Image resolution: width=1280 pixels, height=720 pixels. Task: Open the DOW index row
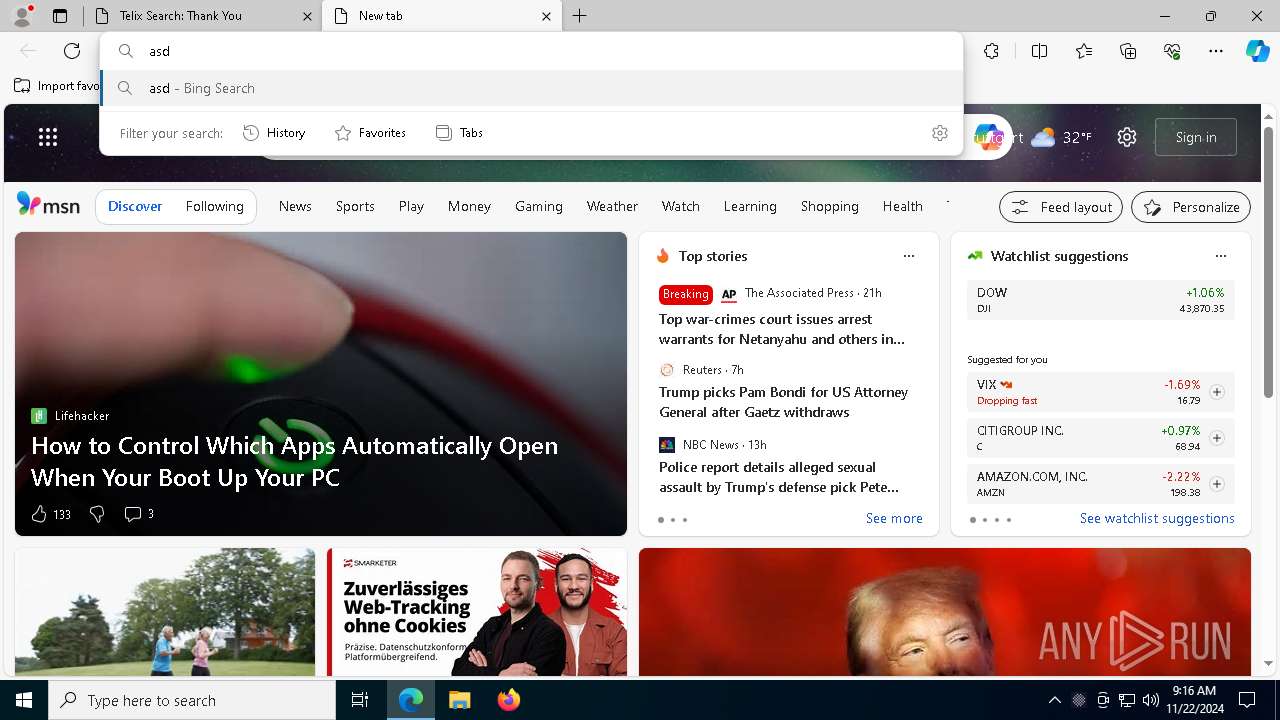click(1100, 300)
